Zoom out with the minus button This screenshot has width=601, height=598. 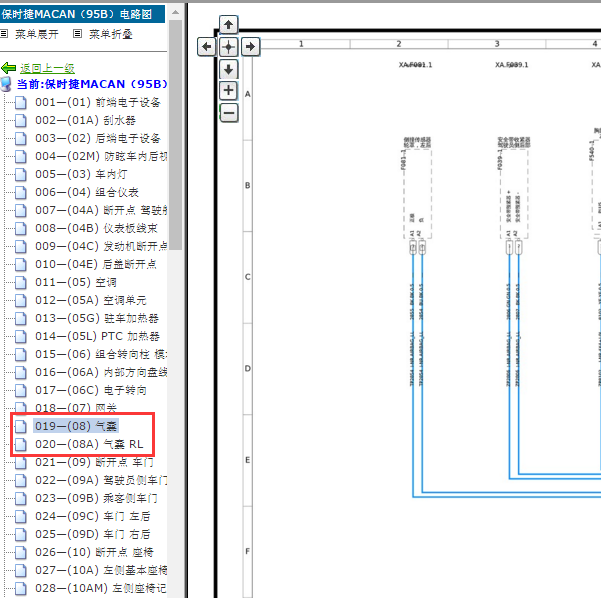[x=228, y=113]
